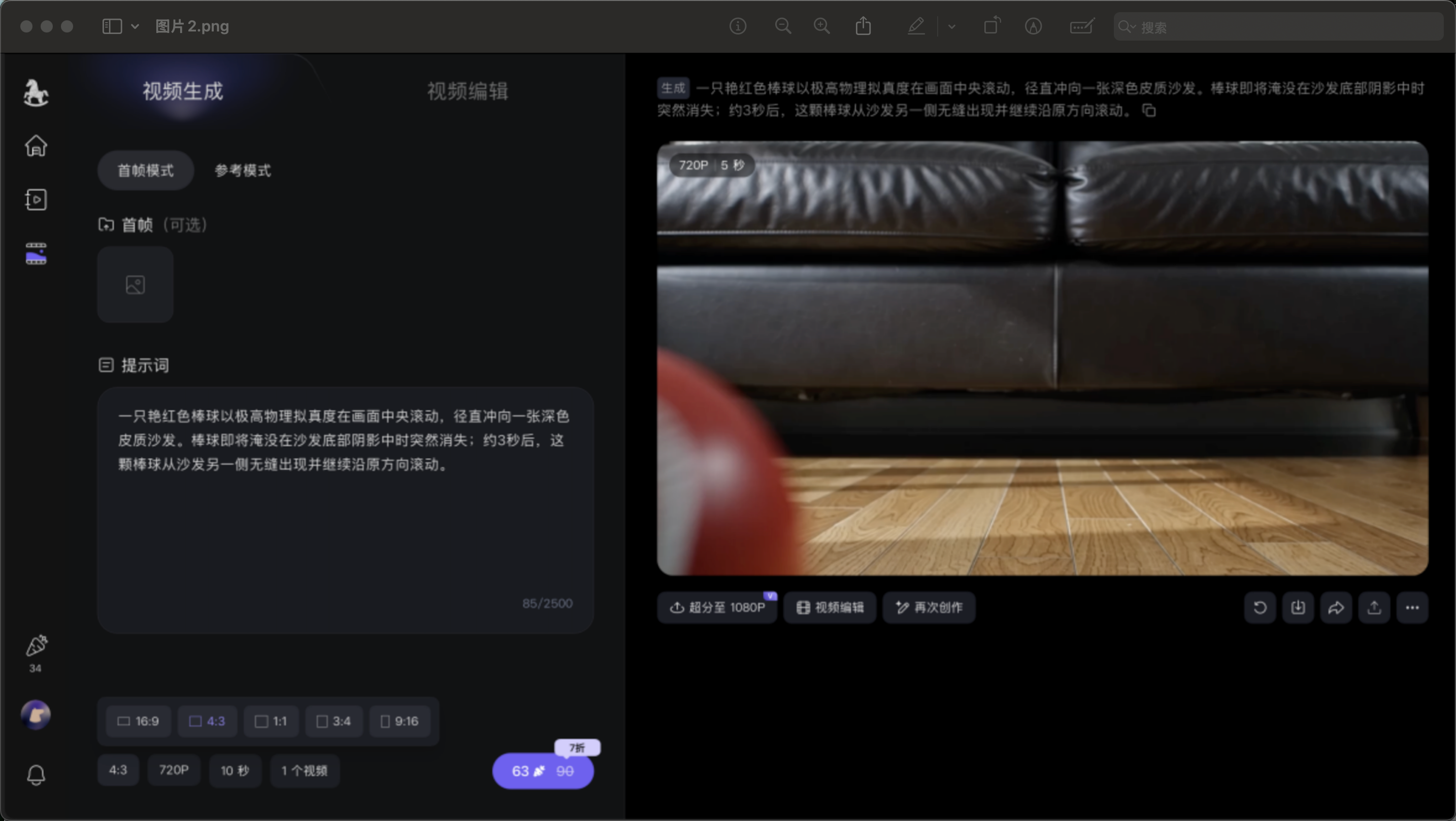Switch to the 视频编辑 tab
The width and height of the screenshot is (1456, 821).
point(468,91)
